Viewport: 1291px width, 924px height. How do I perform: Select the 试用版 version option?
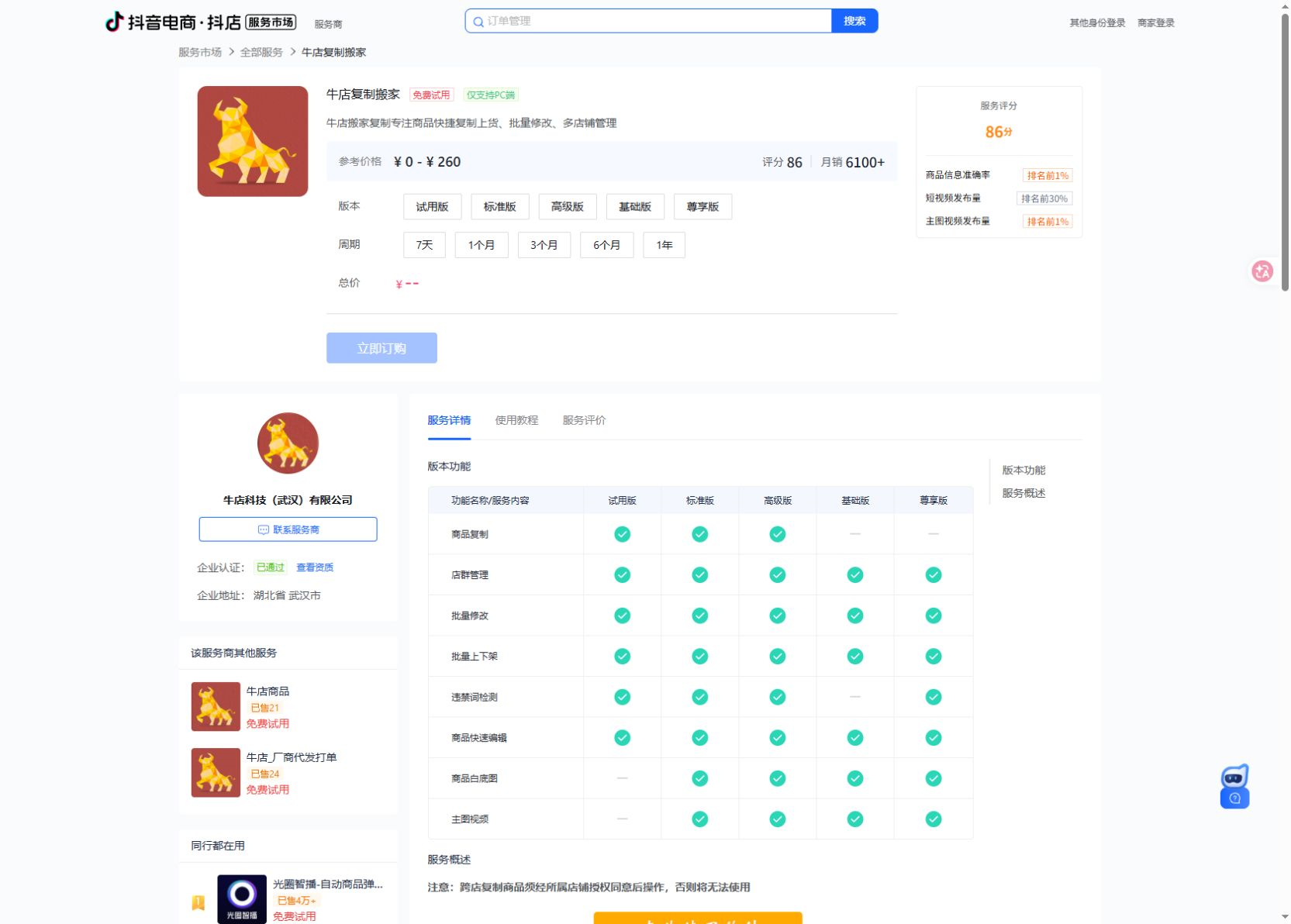pyautogui.click(x=432, y=207)
